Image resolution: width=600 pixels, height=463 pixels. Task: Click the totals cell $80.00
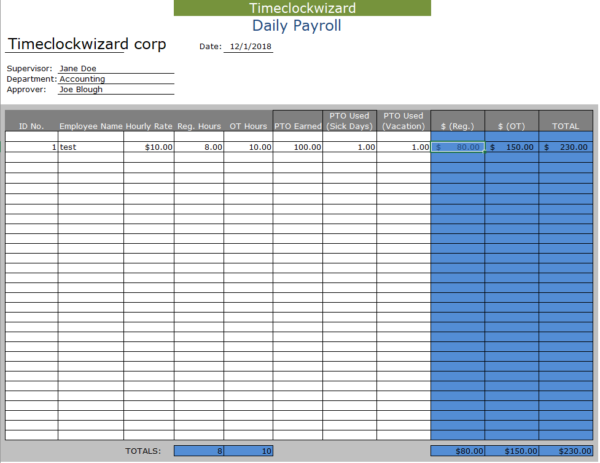click(457, 451)
